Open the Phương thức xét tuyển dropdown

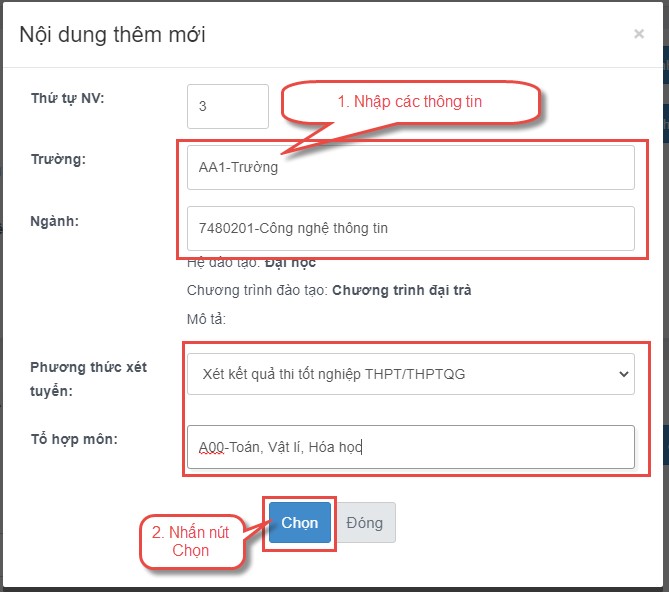(x=410, y=374)
